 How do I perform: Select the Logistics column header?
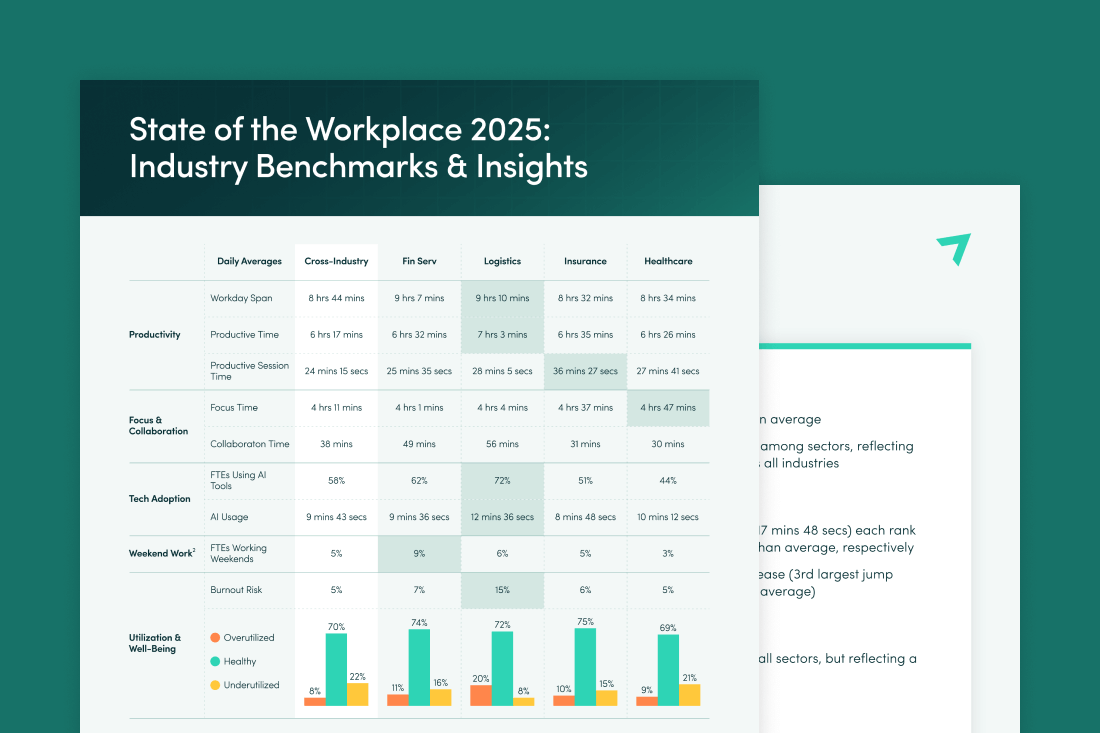tap(502, 261)
